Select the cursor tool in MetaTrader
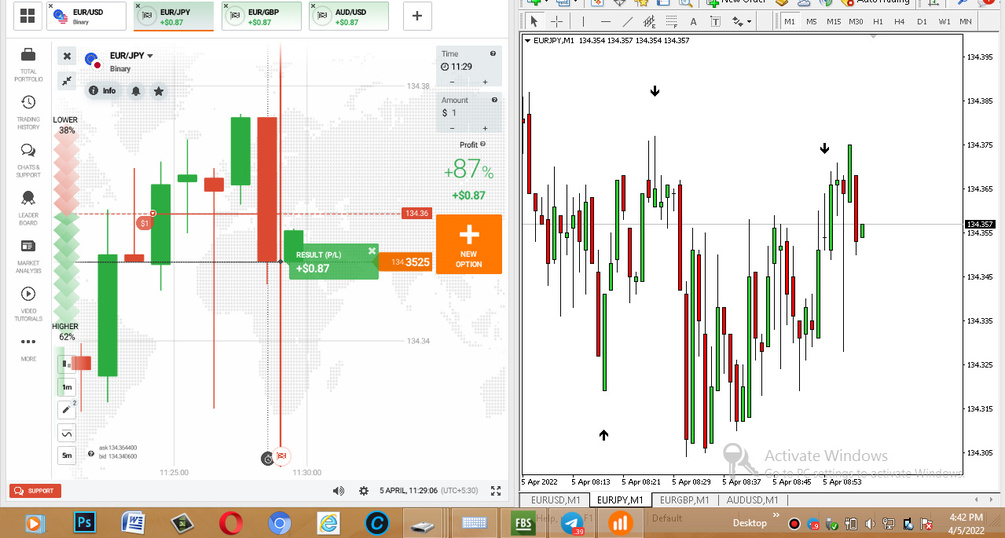This screenshot has height=538, width=1005. pyautogui.click(x=535, y=21)
